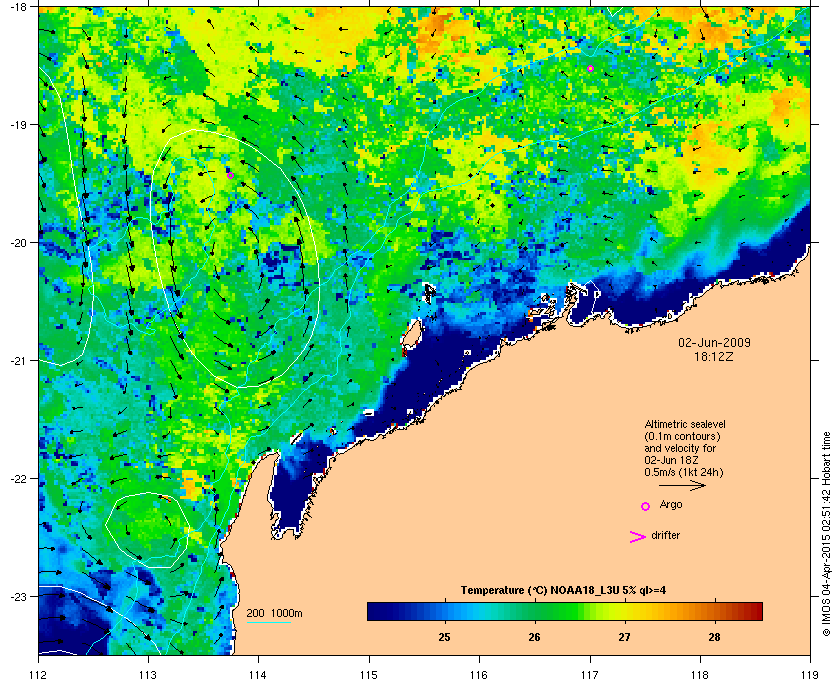Click the longitude axis label 118
Viewport: 840px width, 680px height.
tap(700, 675)
